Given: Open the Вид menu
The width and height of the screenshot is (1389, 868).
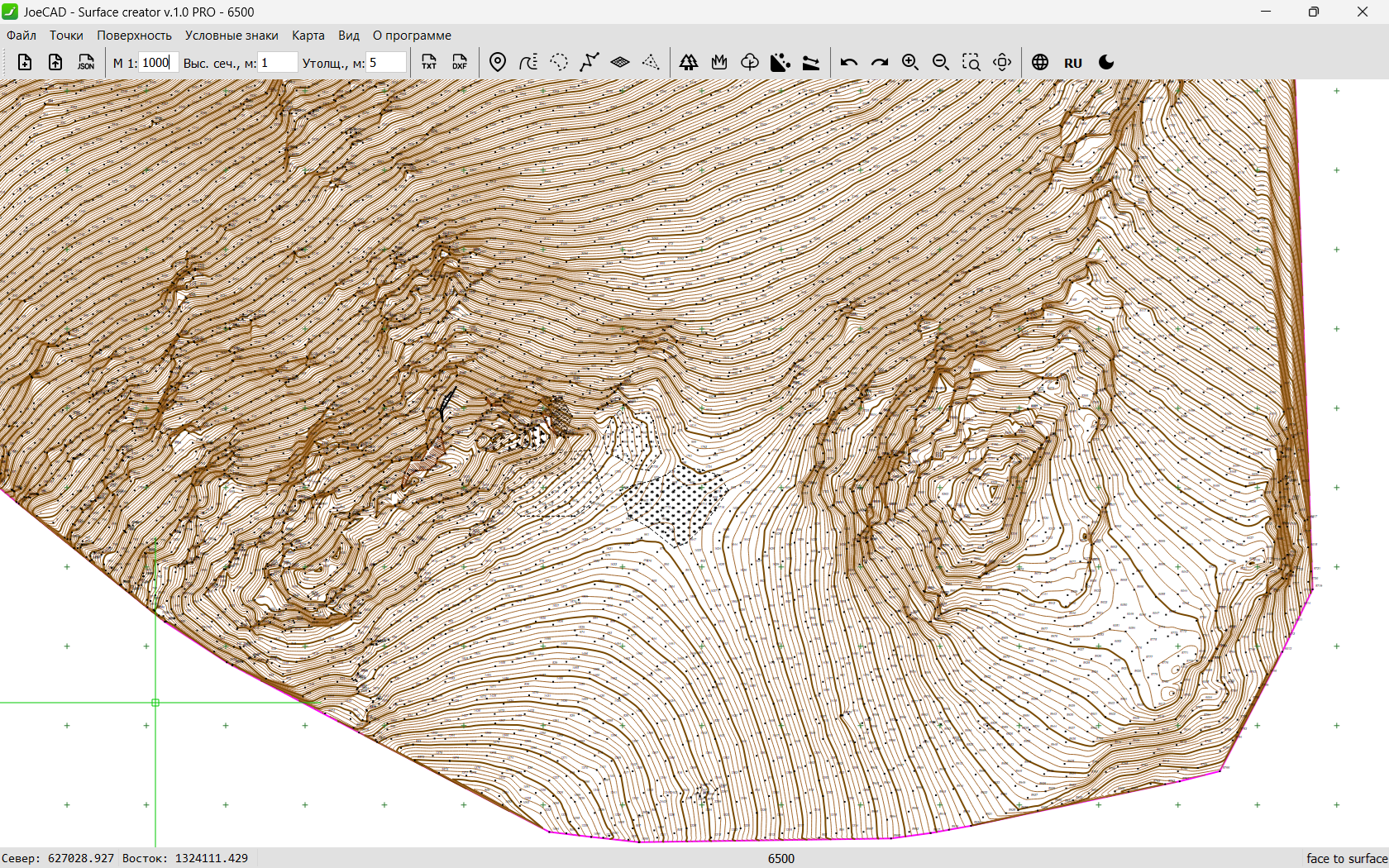Looking at the screenshot, I should pyautogui.click(x=349, y=36).
